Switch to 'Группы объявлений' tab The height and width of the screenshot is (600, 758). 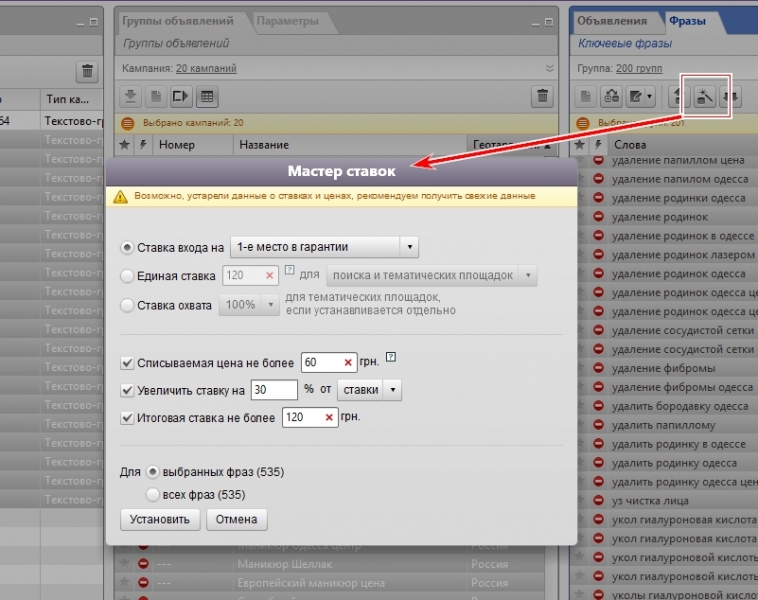(x=178, y=21)
